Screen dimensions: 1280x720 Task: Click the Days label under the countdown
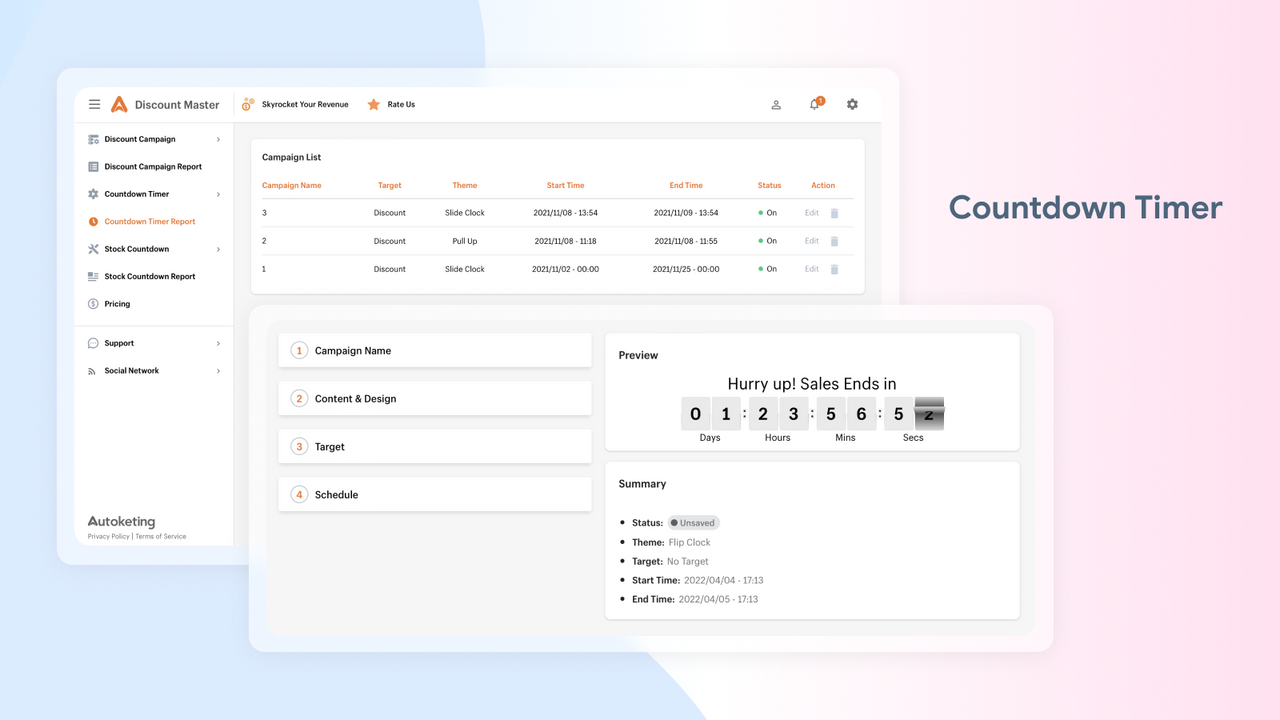point(710,437)
